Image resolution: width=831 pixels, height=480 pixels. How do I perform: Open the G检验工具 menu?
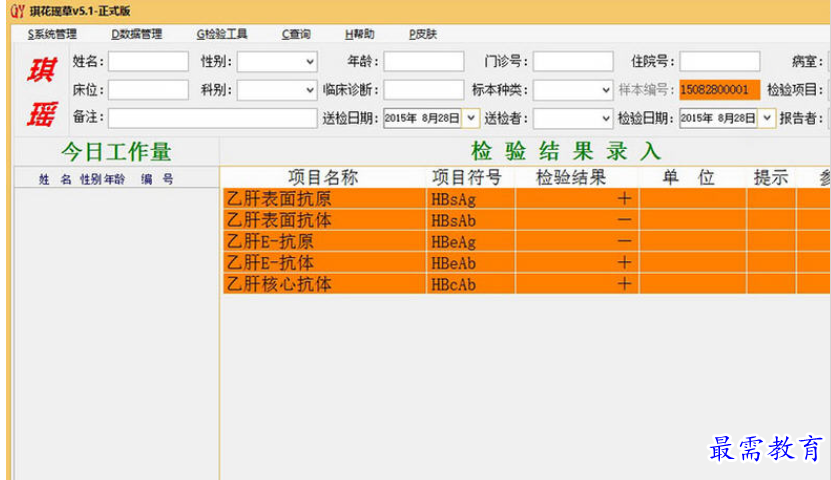tap(221, 34)
